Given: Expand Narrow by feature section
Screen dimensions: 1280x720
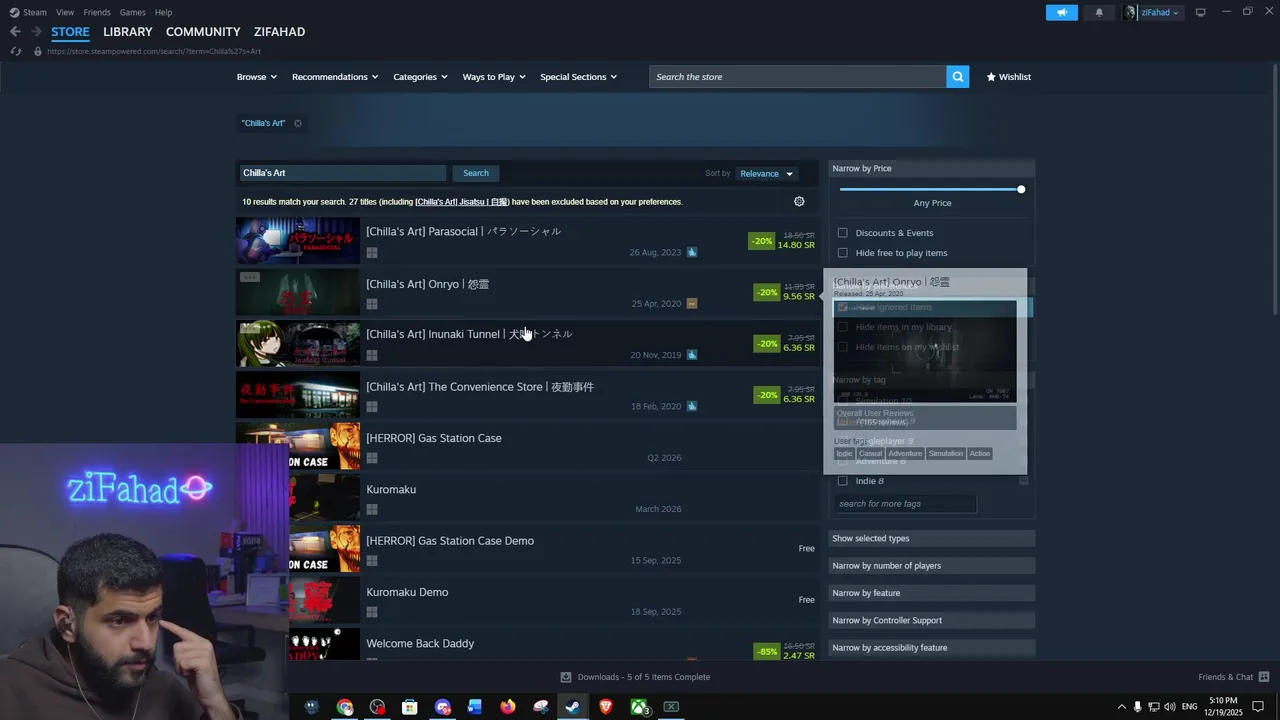Looking at the screenshot, I should coord(932,593).
